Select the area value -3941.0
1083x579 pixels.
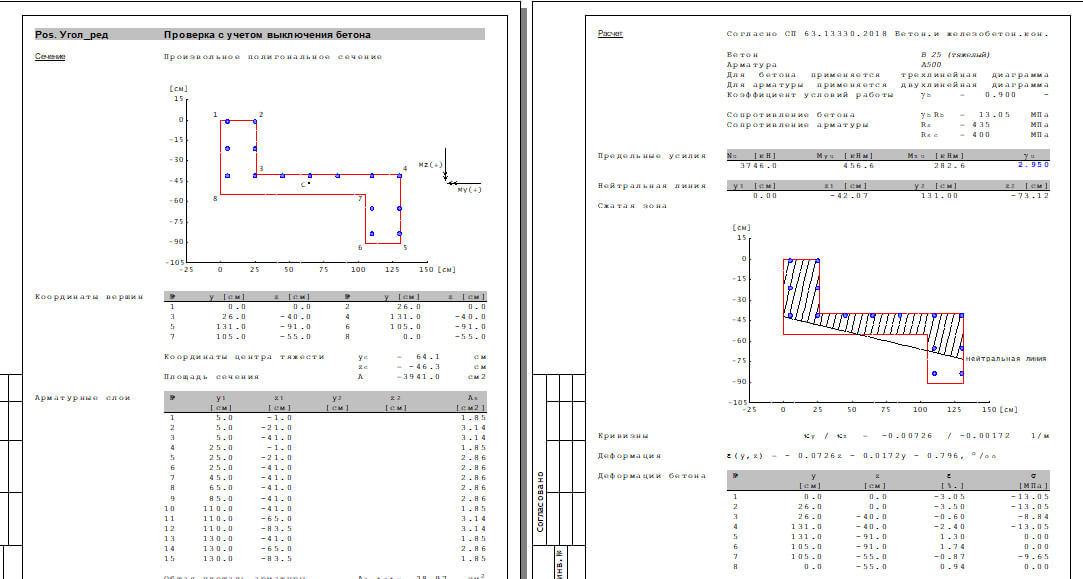point(419,377)
